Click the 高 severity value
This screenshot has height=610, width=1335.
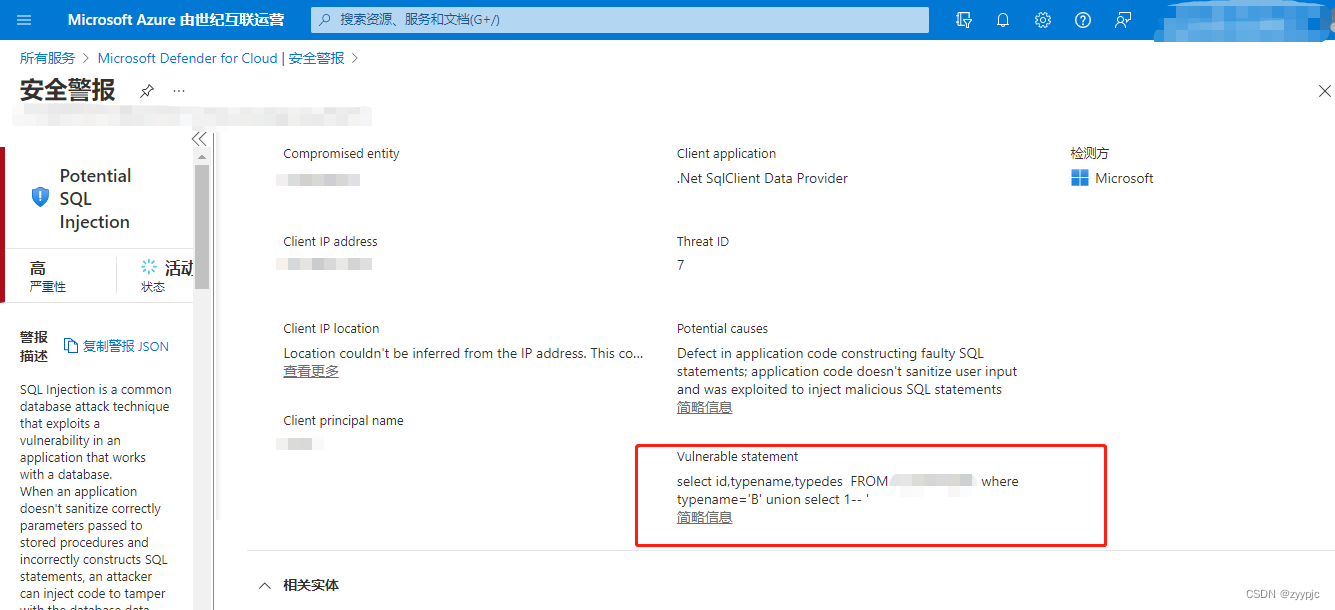[x=38, y=268]
